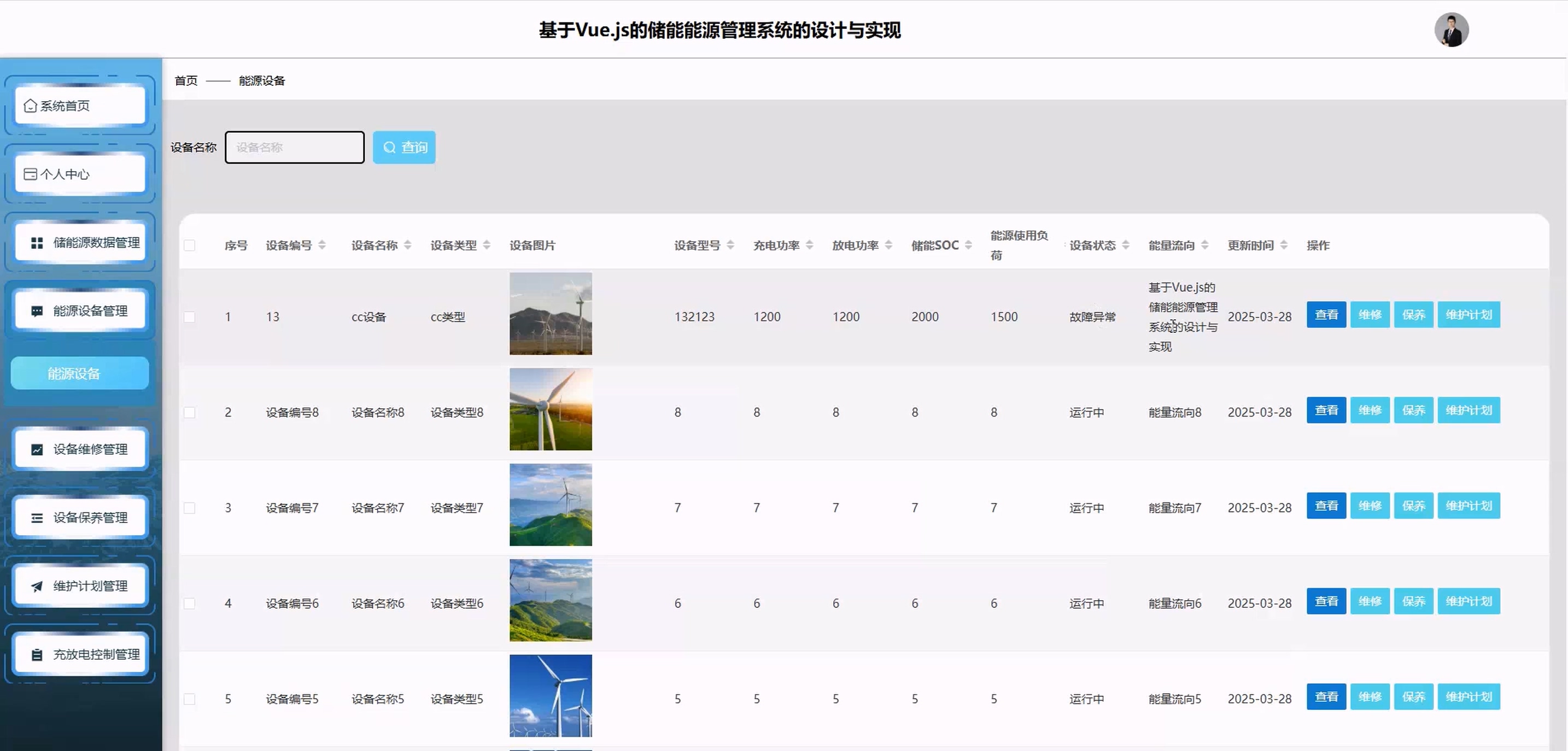Sort by 更新时间 column arrows

coord(1284,245)
